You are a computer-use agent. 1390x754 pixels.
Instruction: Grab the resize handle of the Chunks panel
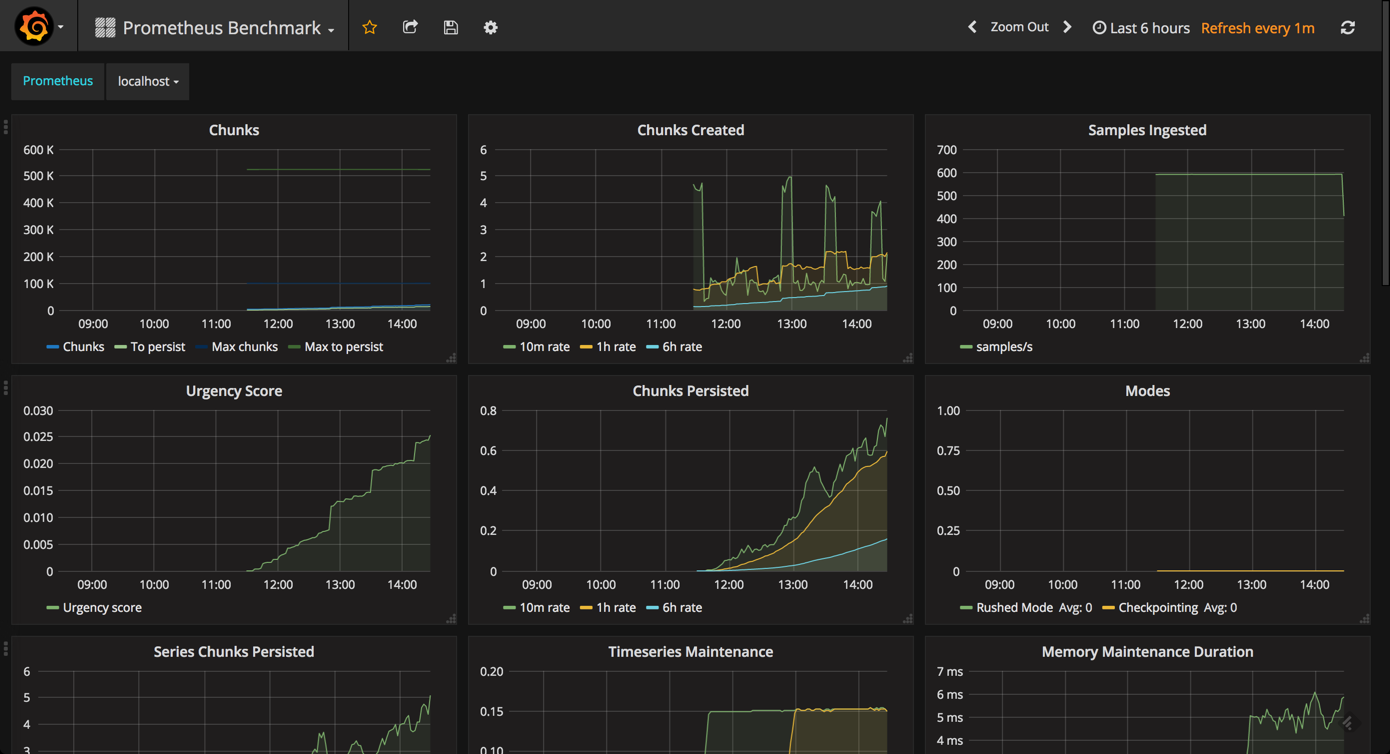[x=452, y=357]
